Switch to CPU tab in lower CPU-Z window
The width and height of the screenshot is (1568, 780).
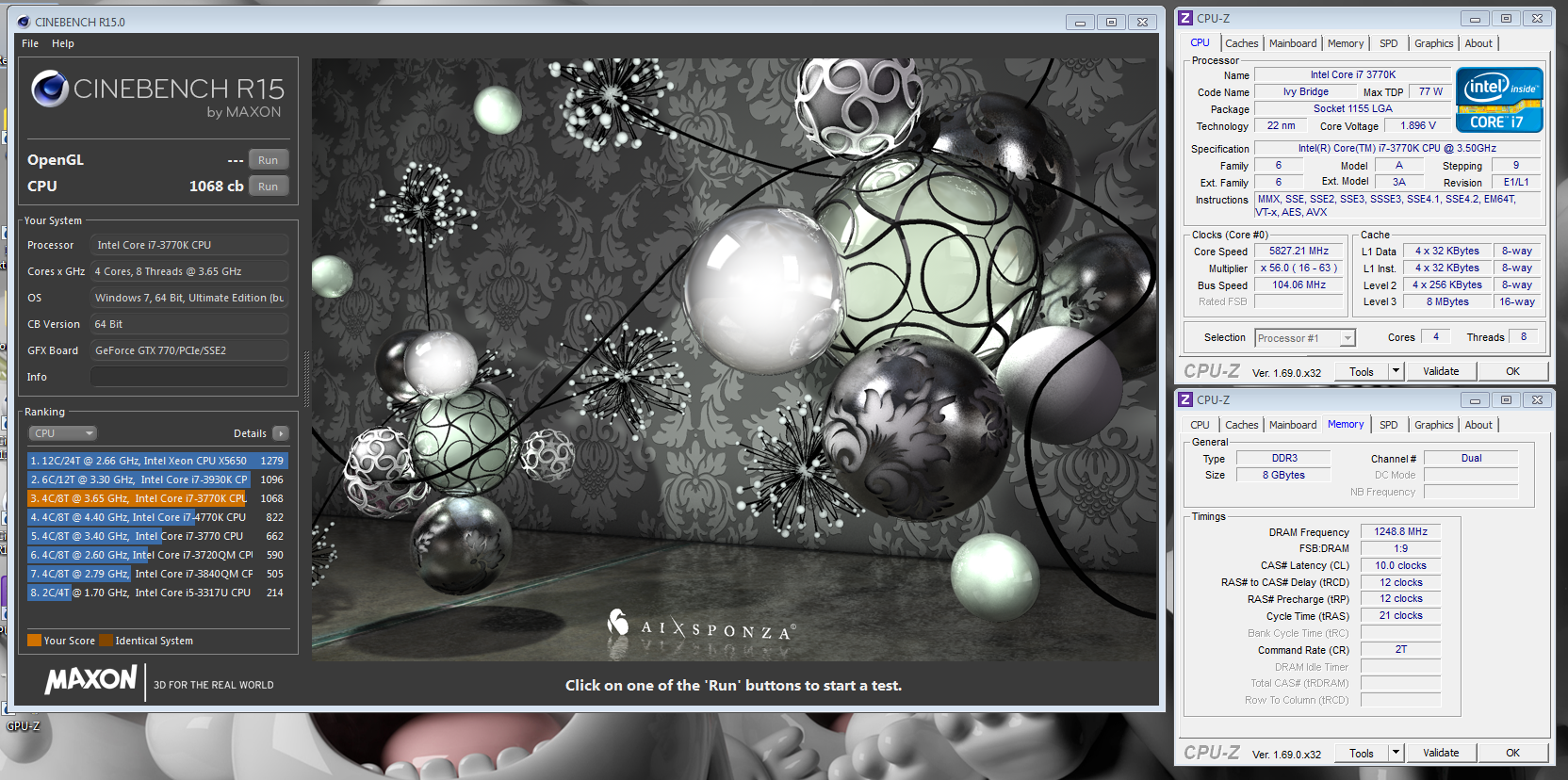(1200, 425)
